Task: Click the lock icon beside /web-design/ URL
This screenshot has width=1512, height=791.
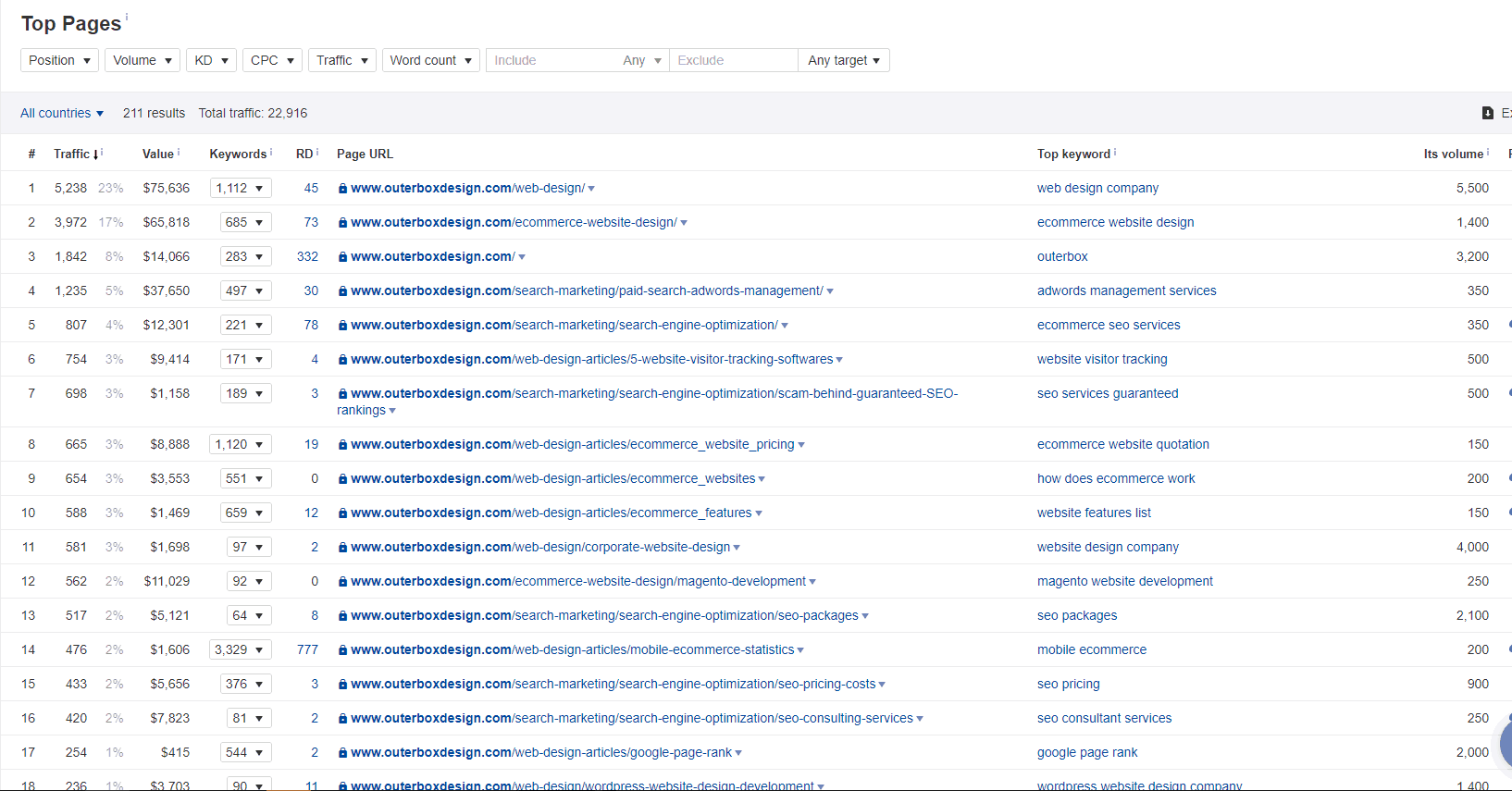Action: pos(342,189)
